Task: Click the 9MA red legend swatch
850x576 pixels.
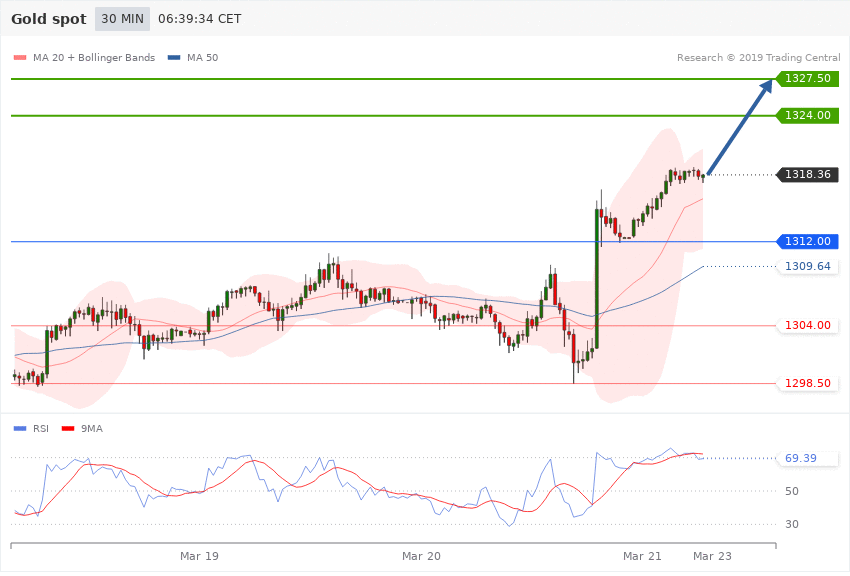Action: point(68,429)
